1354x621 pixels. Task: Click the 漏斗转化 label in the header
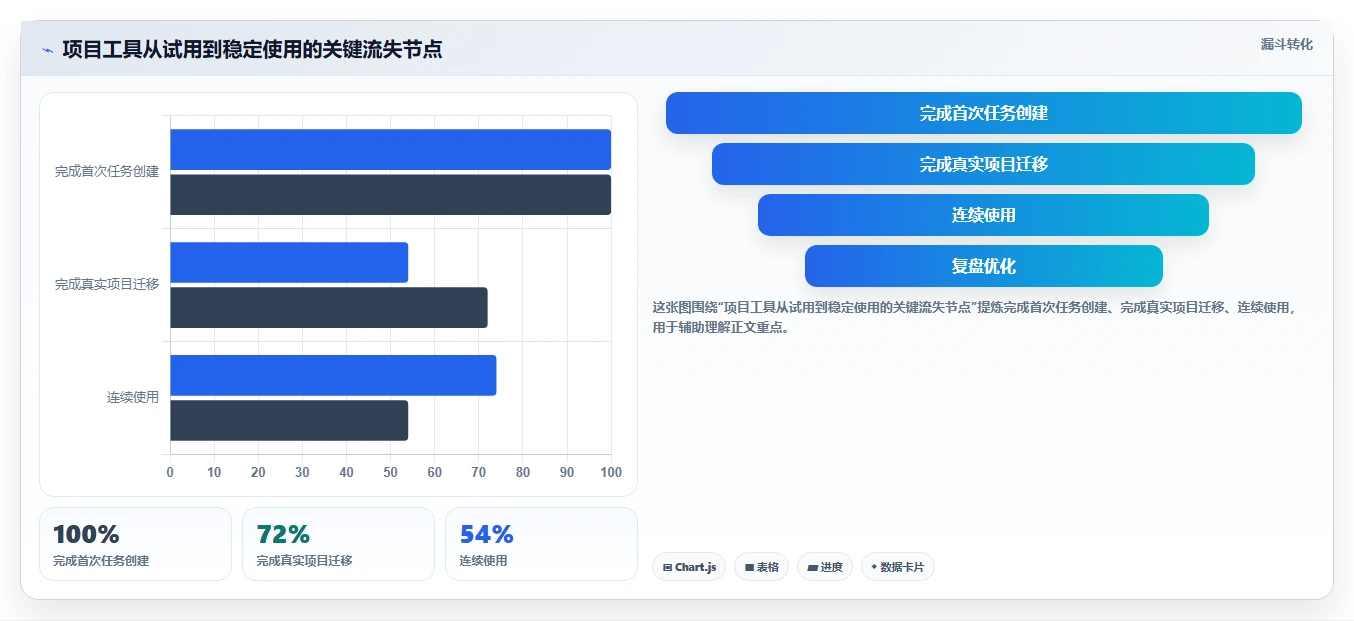pos(1286,44)
